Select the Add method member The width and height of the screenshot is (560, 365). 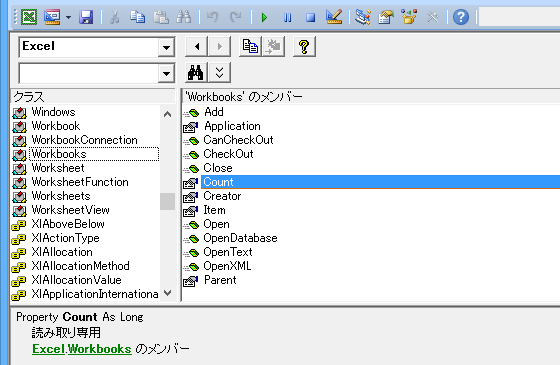click(x=214, y=112)
